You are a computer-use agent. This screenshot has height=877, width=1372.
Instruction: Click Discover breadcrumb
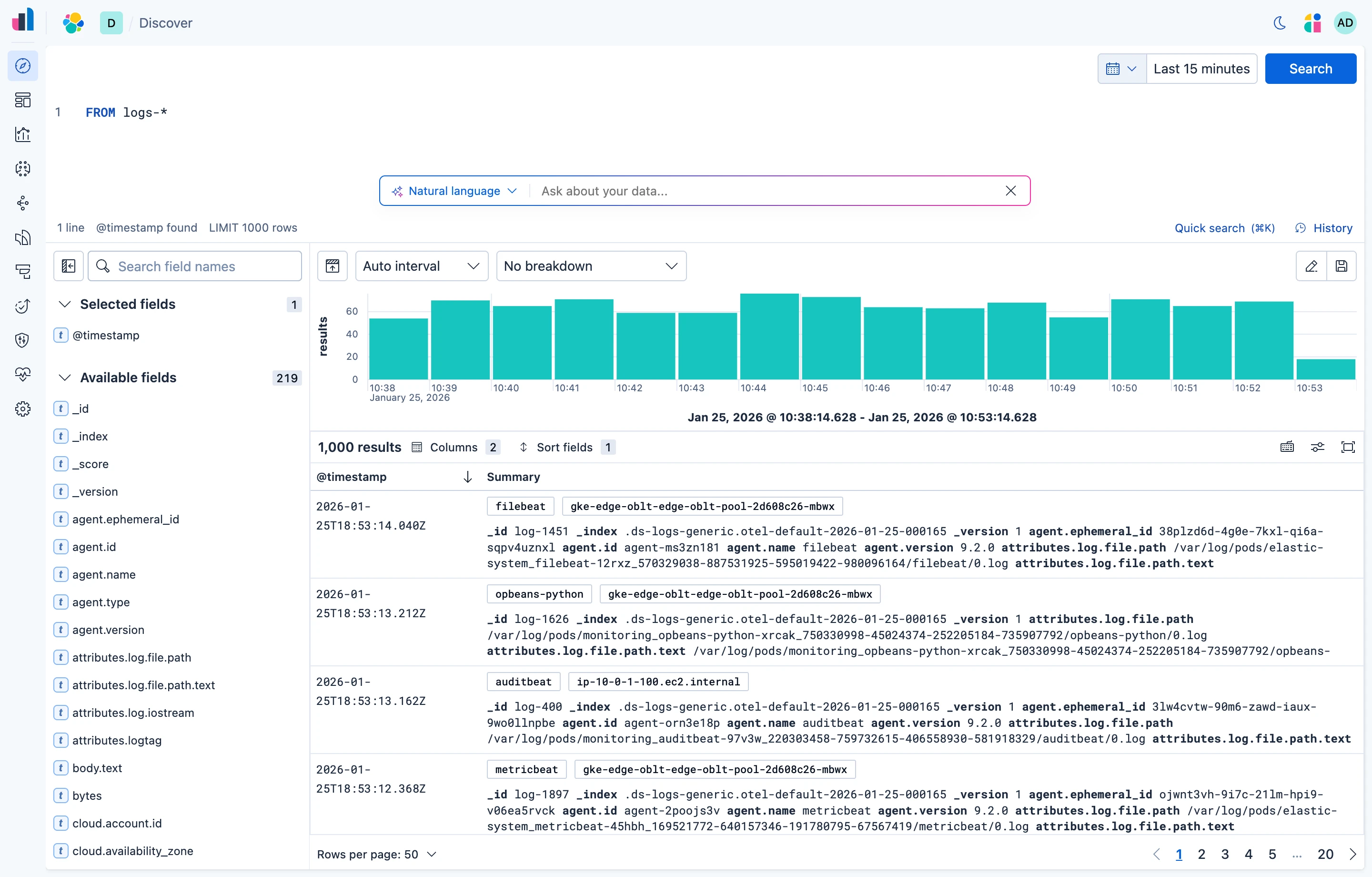(x=166, y=23)
